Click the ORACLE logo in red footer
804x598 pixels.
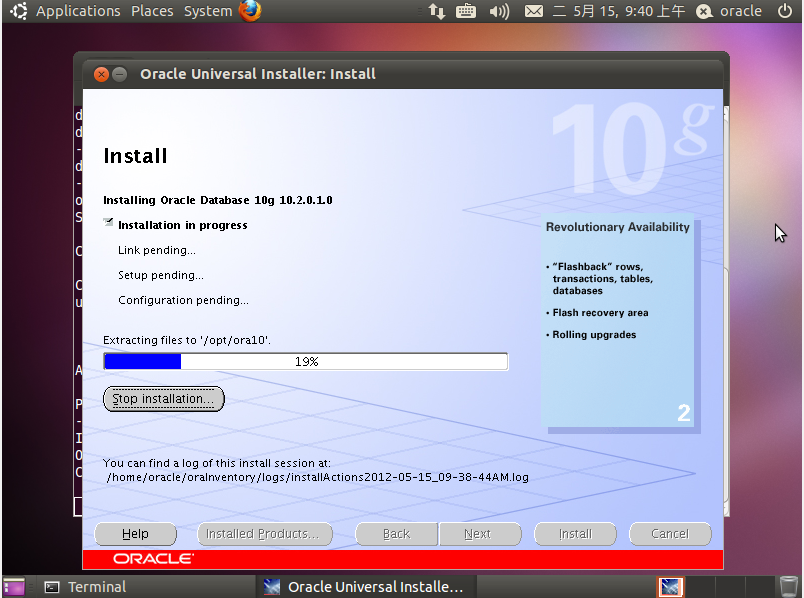point(154,559)
